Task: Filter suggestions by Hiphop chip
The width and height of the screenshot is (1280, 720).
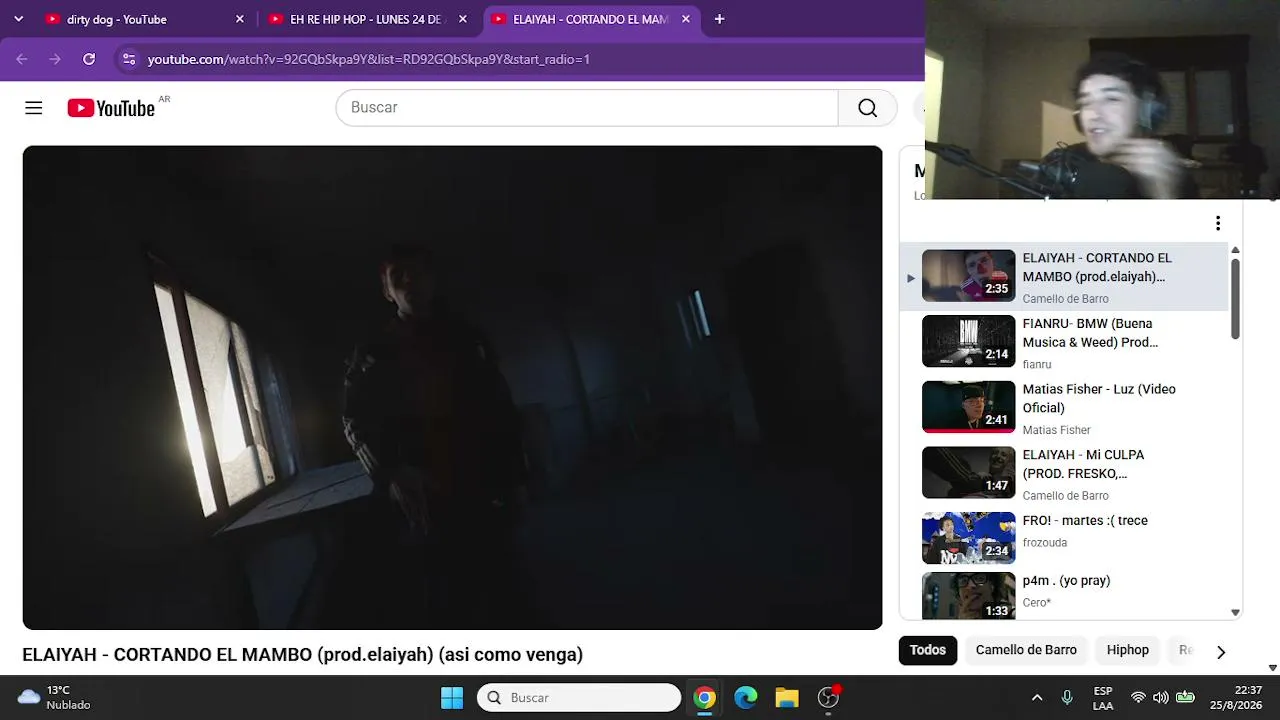Action: click(x=1128, y=650)
